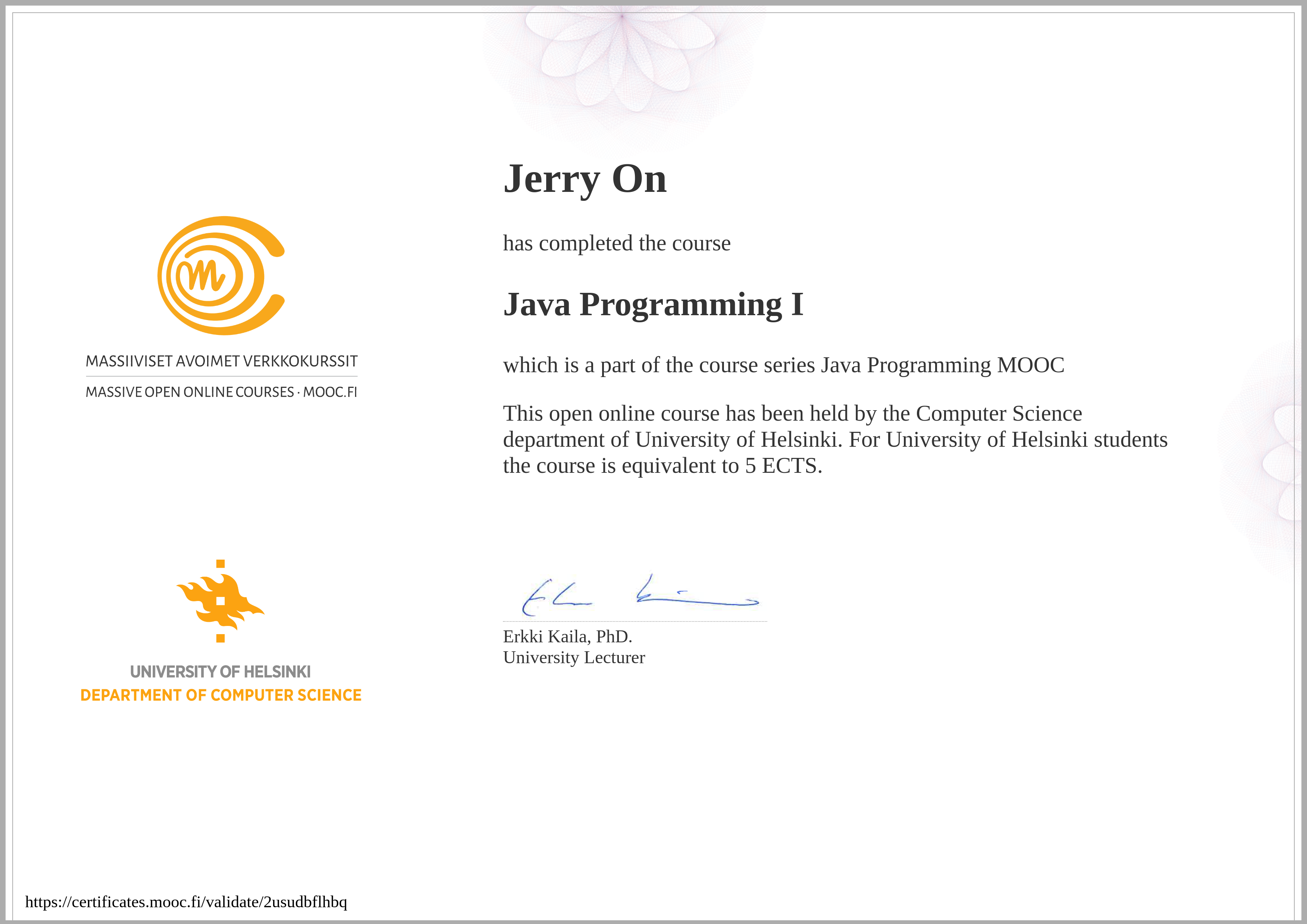The width and height of the screenshot is (1307, 924).
Task: Click the handwritten signature above Erkki Kaila
Action: tap(640, 595)
